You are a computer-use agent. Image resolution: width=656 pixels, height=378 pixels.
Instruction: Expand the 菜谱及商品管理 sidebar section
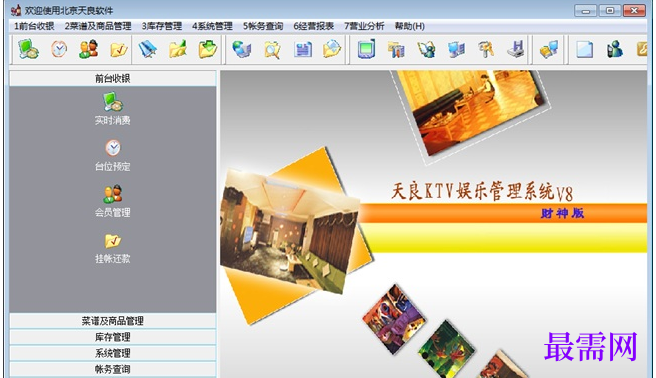tap(113, 321)
